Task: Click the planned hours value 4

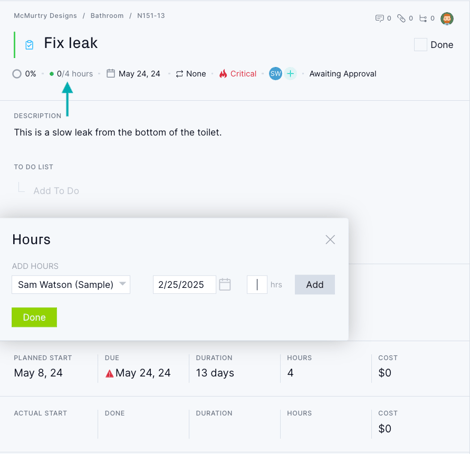Action: pyautogui.click(x=290, y=373)
